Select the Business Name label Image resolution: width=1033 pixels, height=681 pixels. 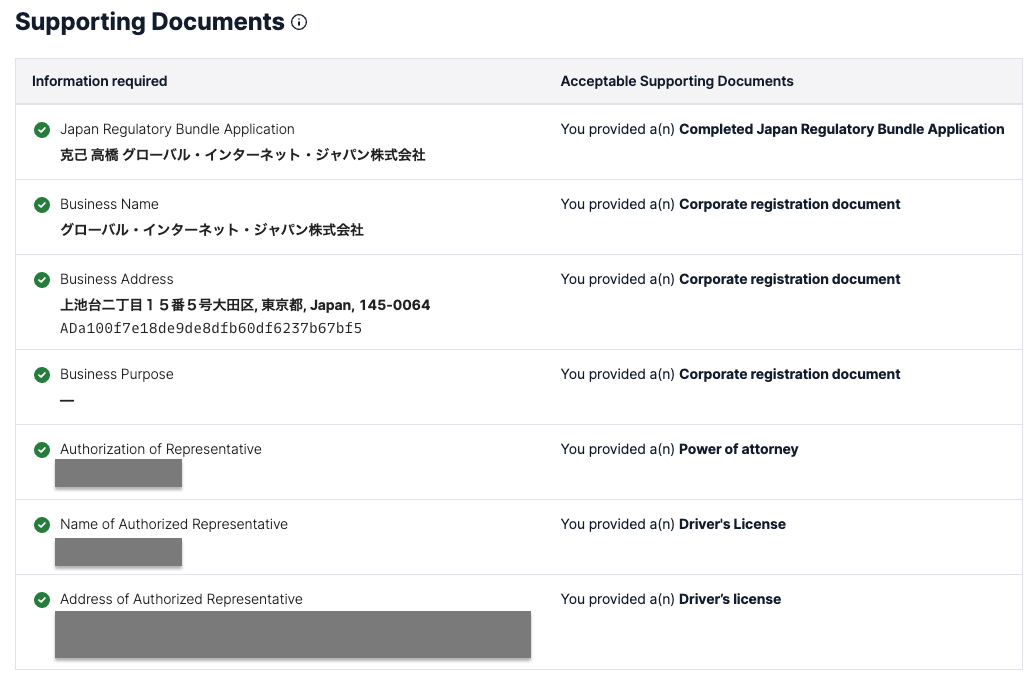pos(109,204)
